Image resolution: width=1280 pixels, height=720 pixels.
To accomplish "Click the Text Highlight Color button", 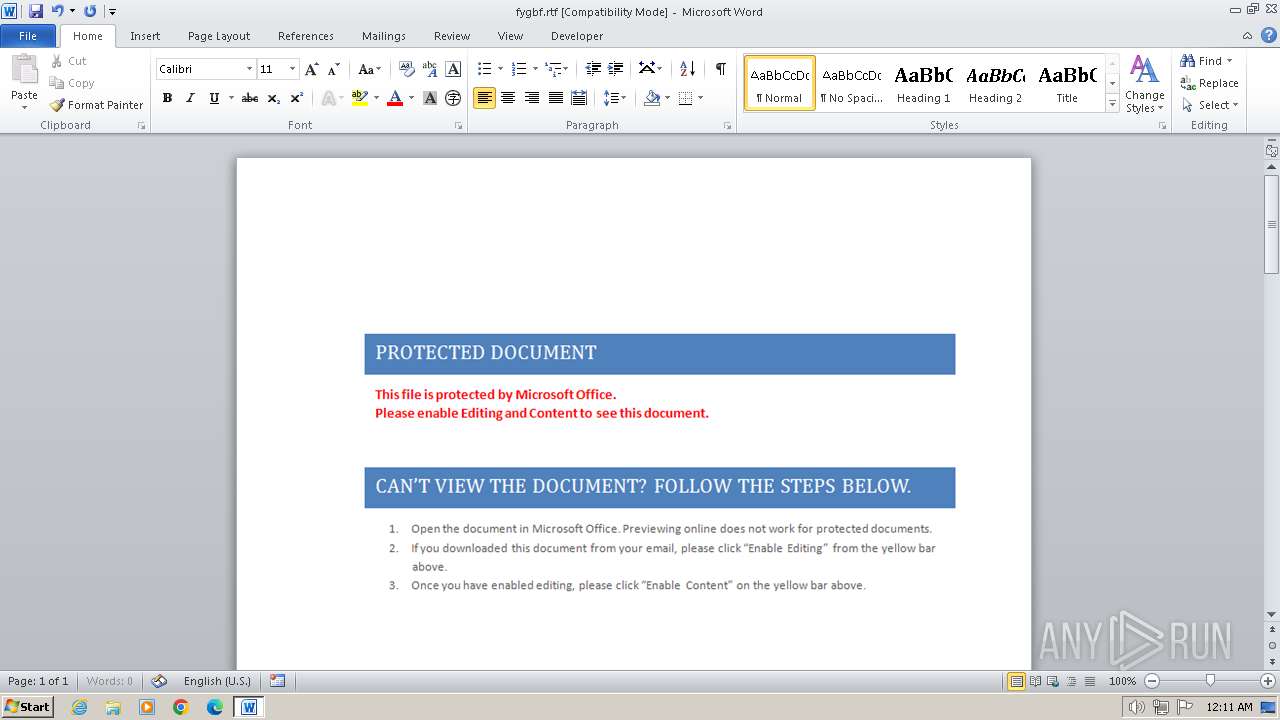I will click(360, 98).
